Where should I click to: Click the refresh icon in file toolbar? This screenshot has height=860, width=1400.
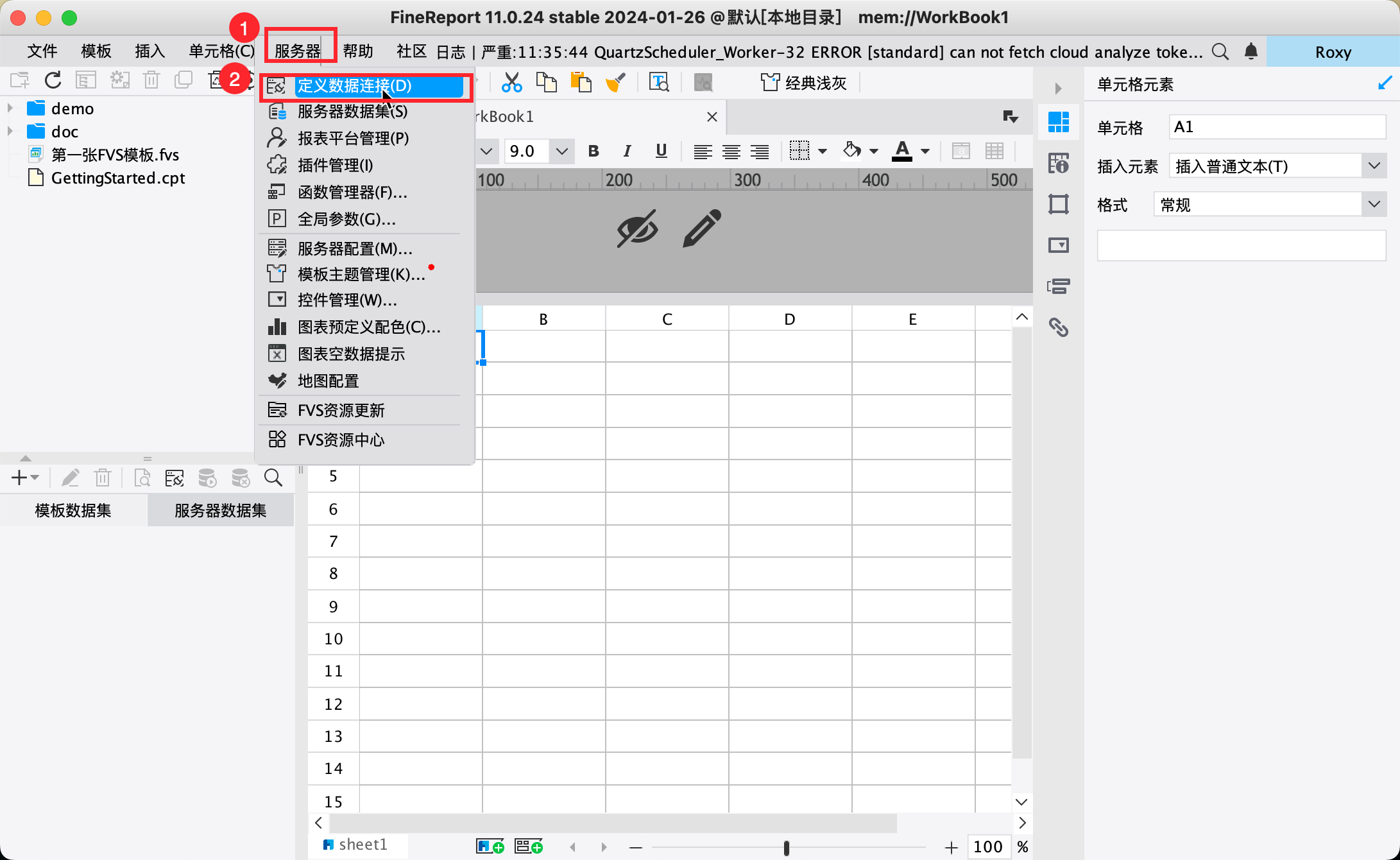coord(53,80)
